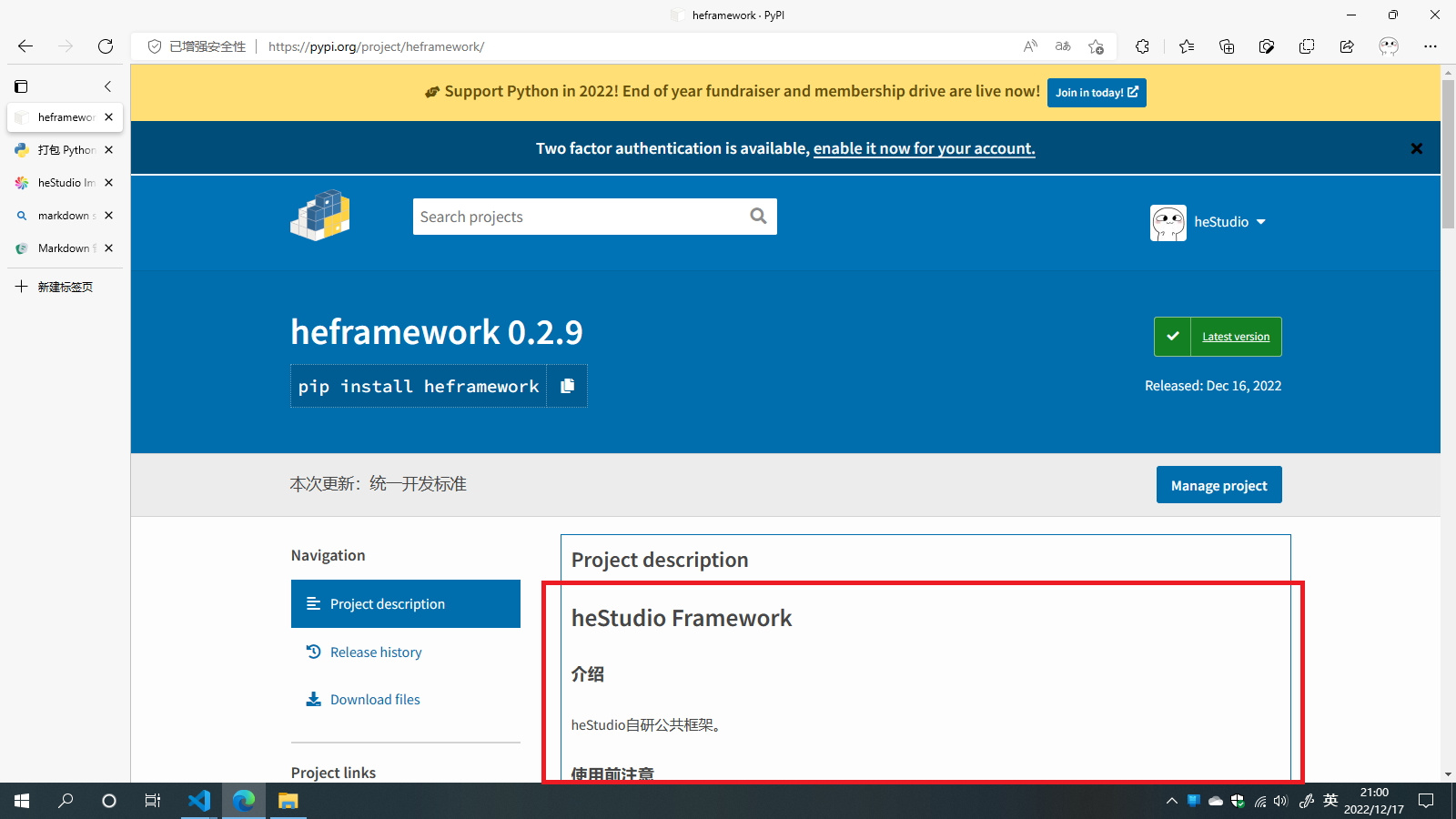Reload the PyPI page

click(x=106, y=46)
